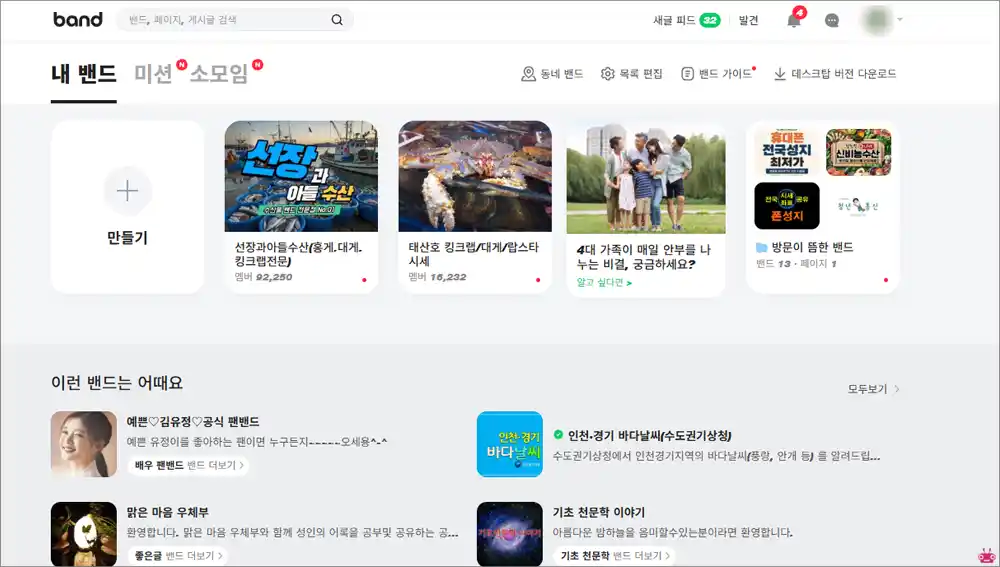Click 모두보기 to view all suggestions
Viewport: 1000px width, 567px height.
point(873,388)
